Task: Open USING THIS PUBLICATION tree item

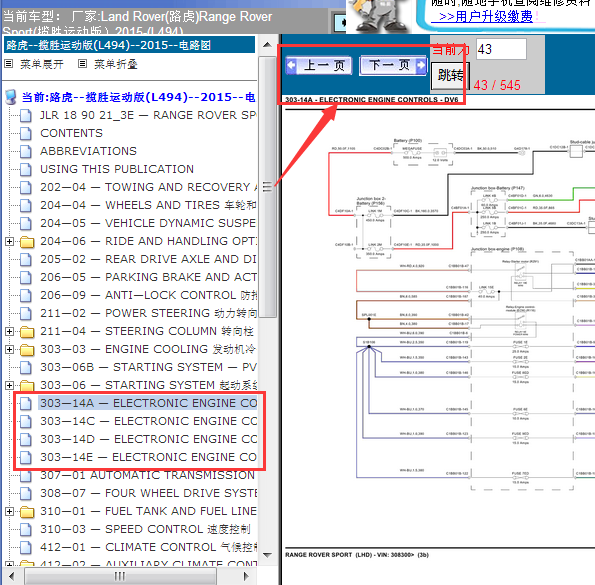Action: [117, 169]
